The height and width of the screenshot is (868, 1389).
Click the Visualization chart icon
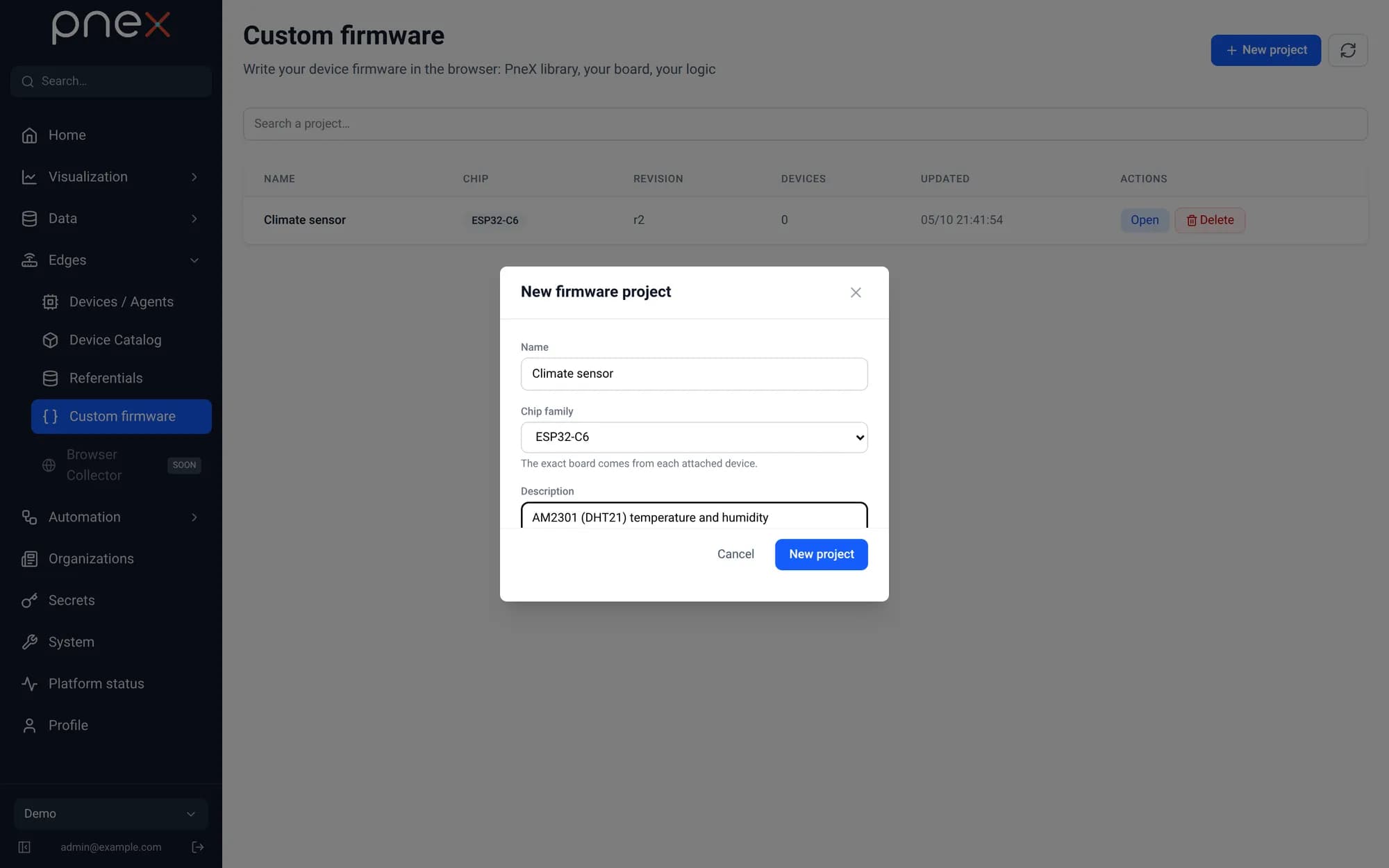pyautogui.click(x=29, y=177)
